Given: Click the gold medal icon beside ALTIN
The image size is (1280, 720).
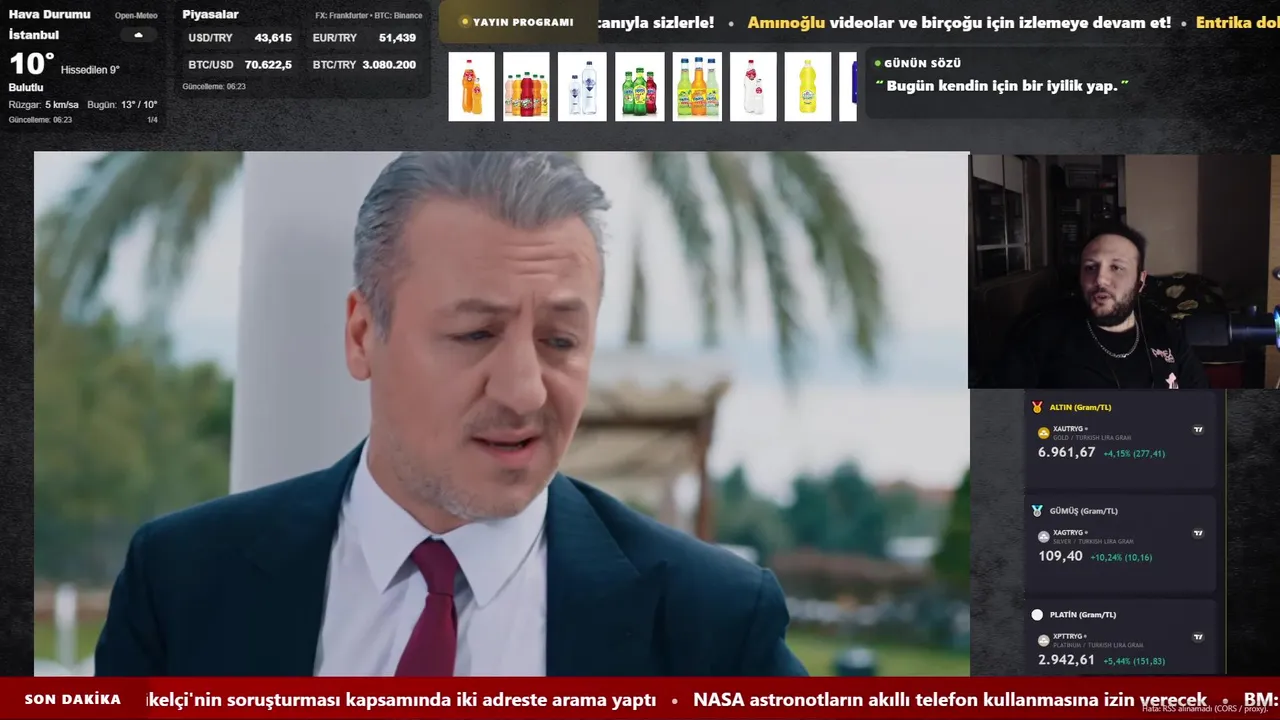Looking at the screenshot, I should [x=1037, y=407].
